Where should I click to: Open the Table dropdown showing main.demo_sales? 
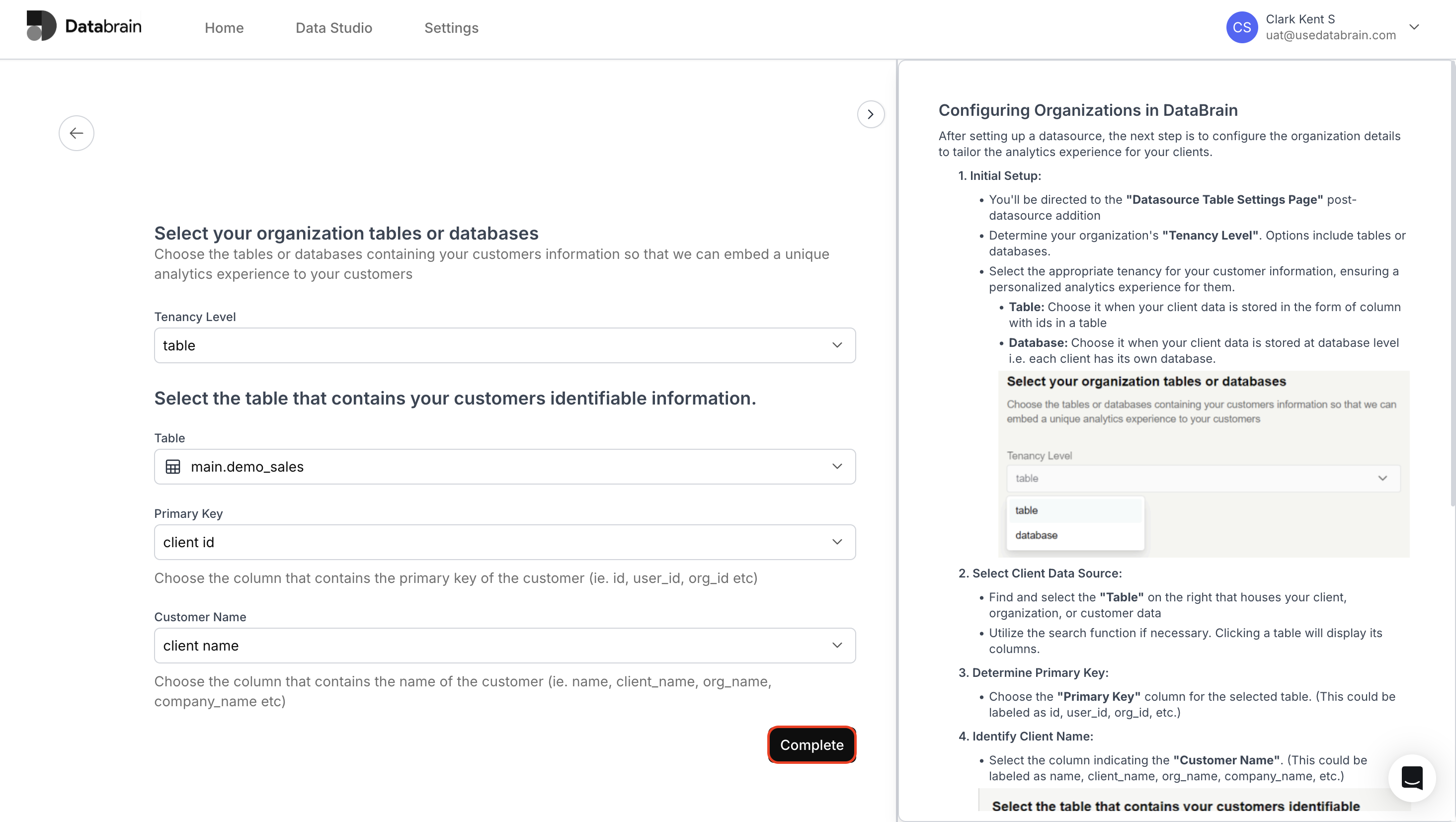pos(505,466)
